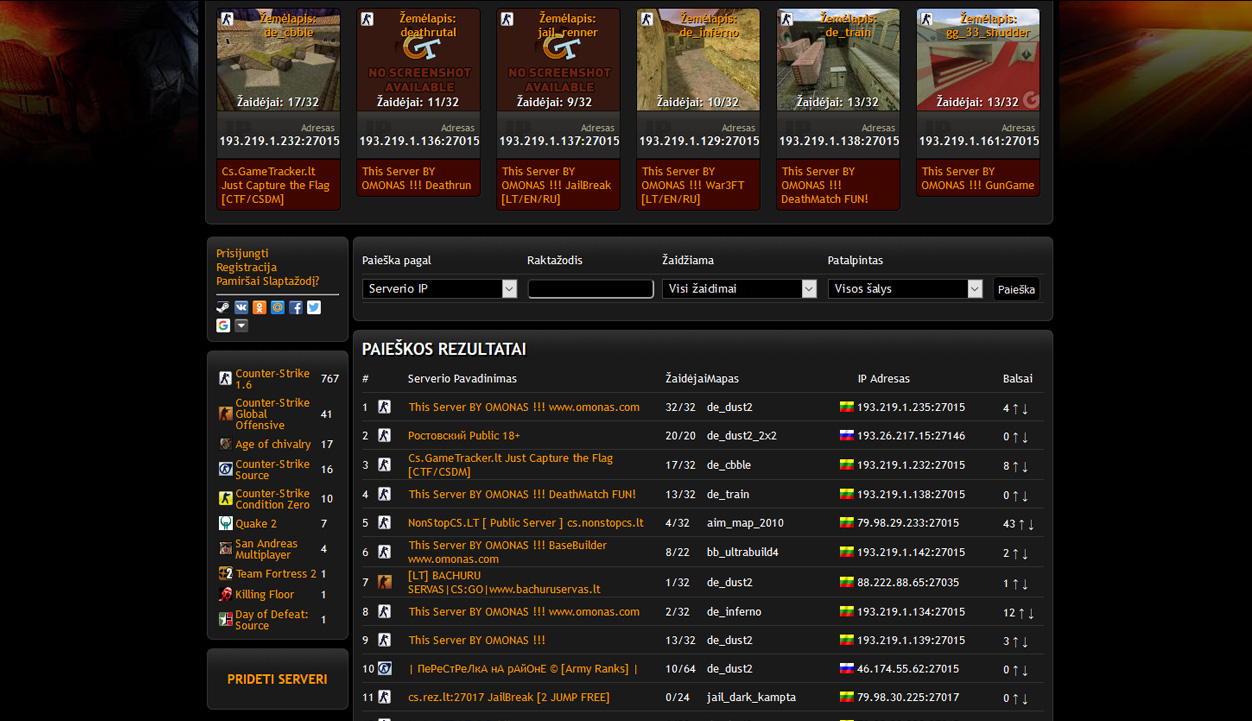1252x721 pixels.
Task: Click featured address 193.219.1.161:27015
Action: click(979, 141)
